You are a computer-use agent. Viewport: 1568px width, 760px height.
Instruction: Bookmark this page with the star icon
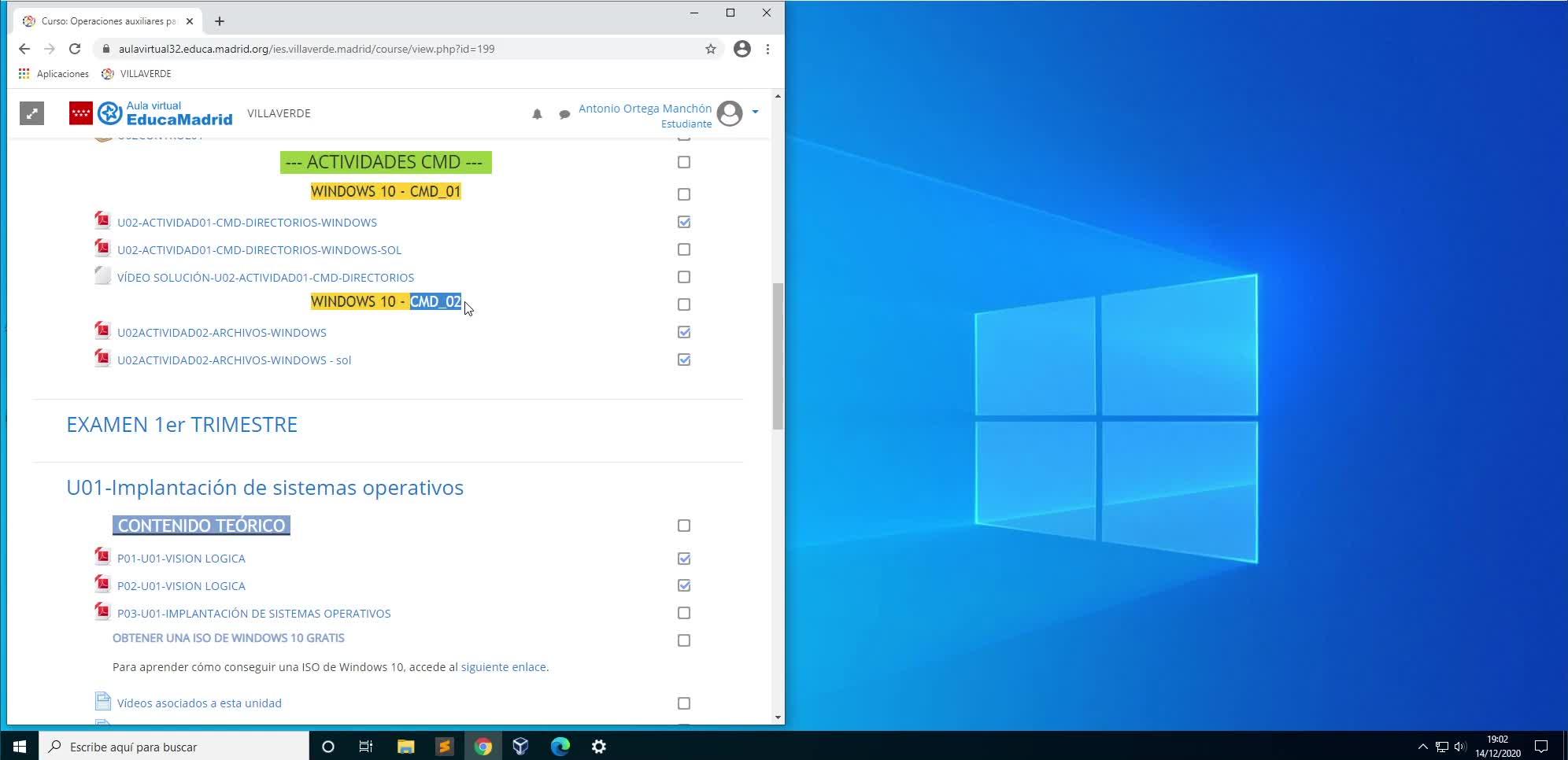(x=711, y=49)
